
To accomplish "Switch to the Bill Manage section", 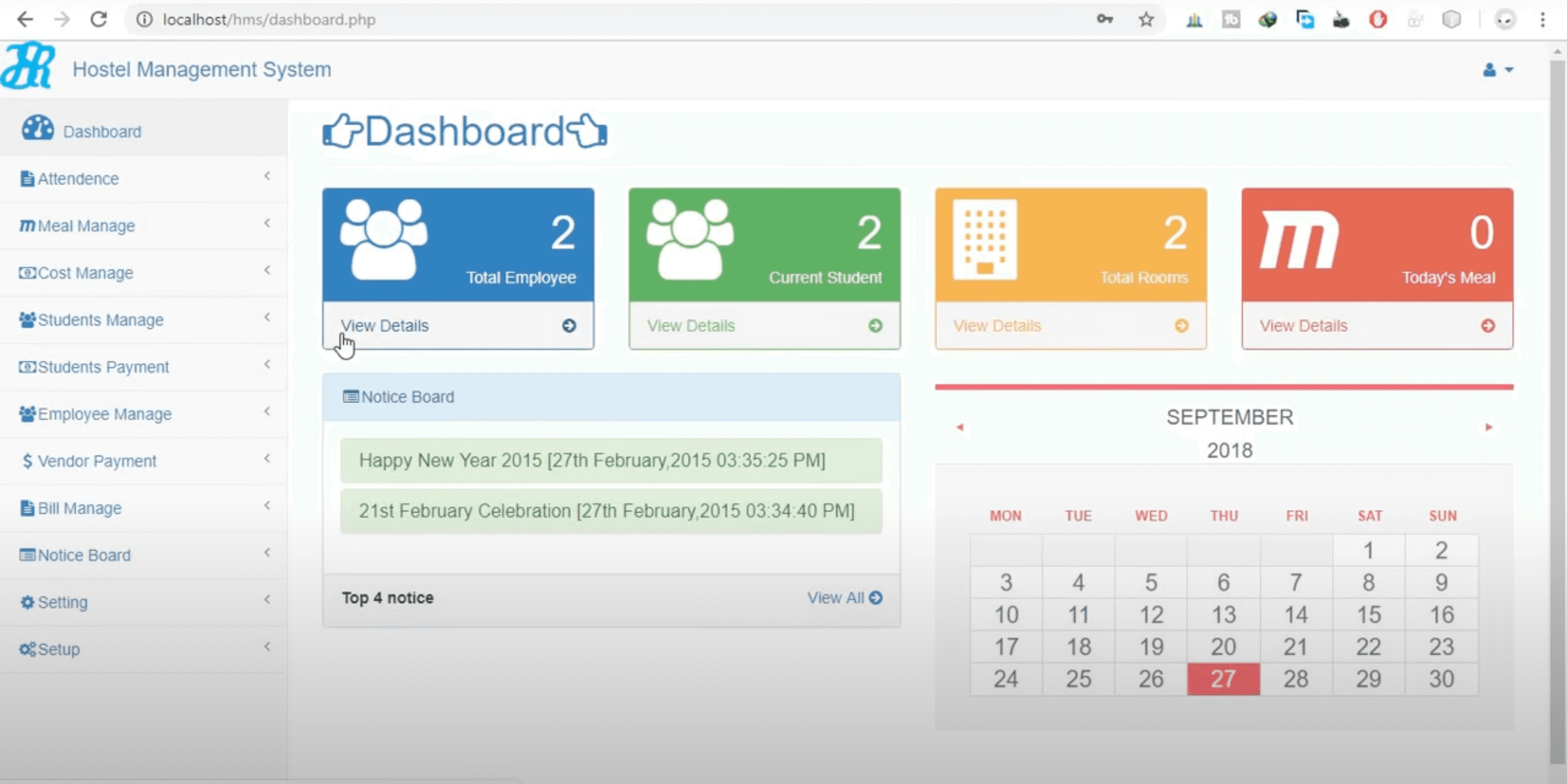I will click(x=79, y=507).
